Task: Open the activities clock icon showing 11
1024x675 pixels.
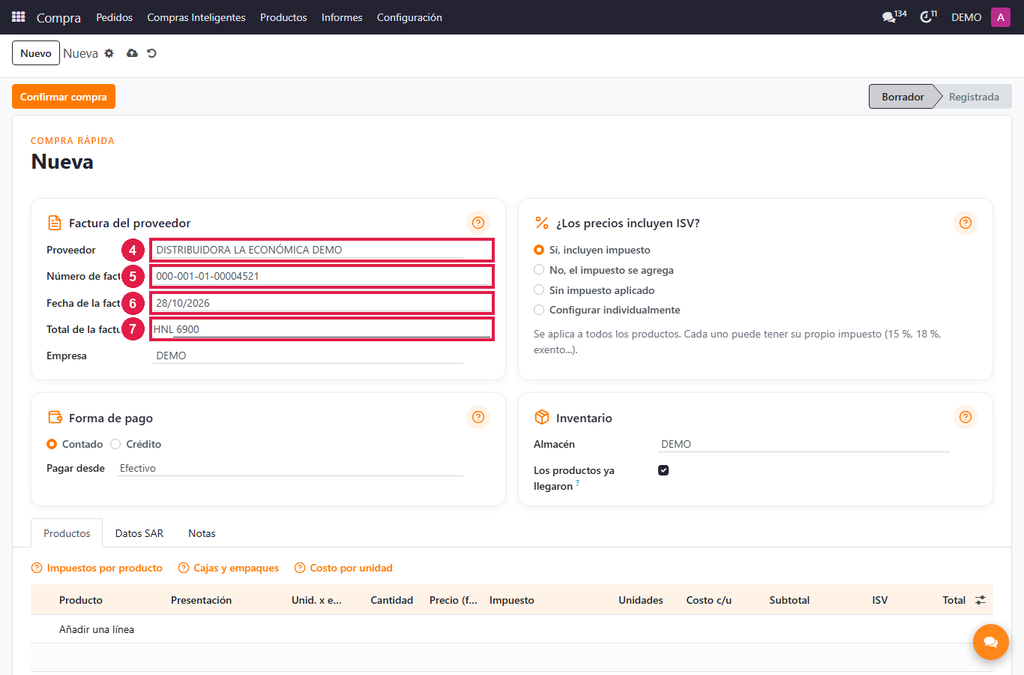Action: (x=928, y=16)
